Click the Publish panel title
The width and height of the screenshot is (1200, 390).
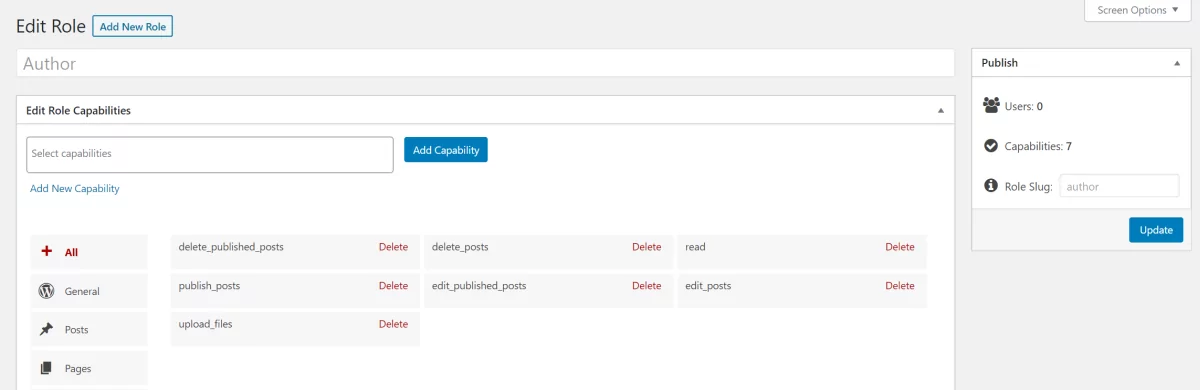click(1000, 63)
